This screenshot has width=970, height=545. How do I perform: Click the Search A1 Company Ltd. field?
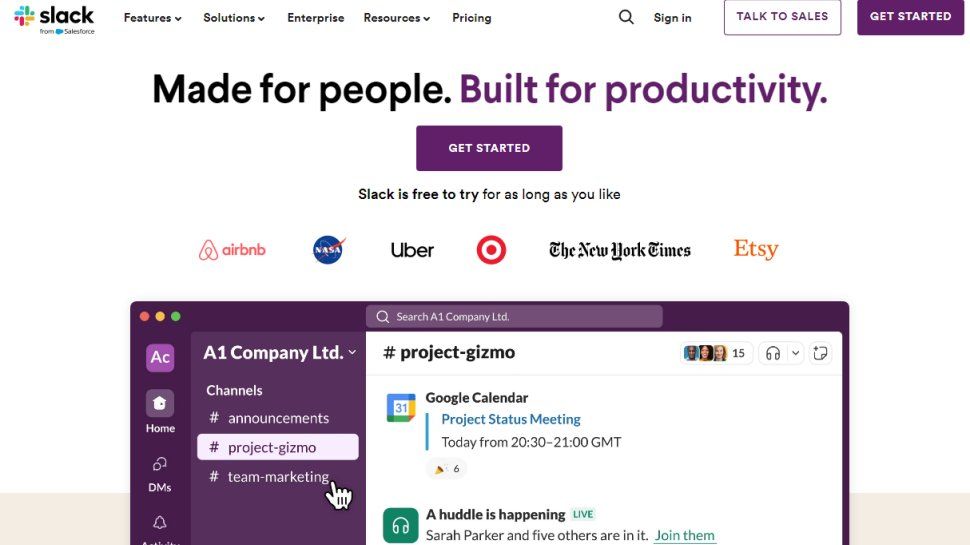[514, 316]
